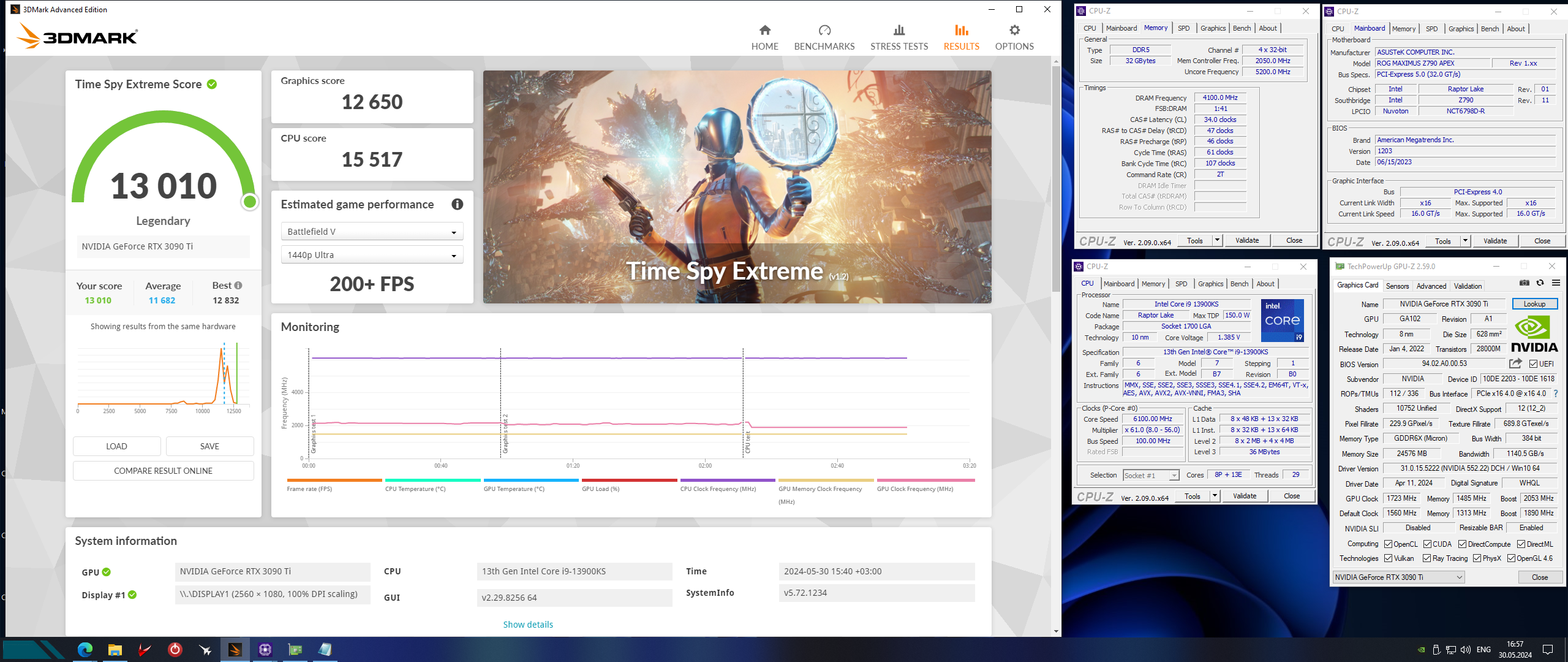This screenshot has width=1568, height=662.
Task: Click the GPU Temperature blue legend bar
Action: [x=530, y=480]
